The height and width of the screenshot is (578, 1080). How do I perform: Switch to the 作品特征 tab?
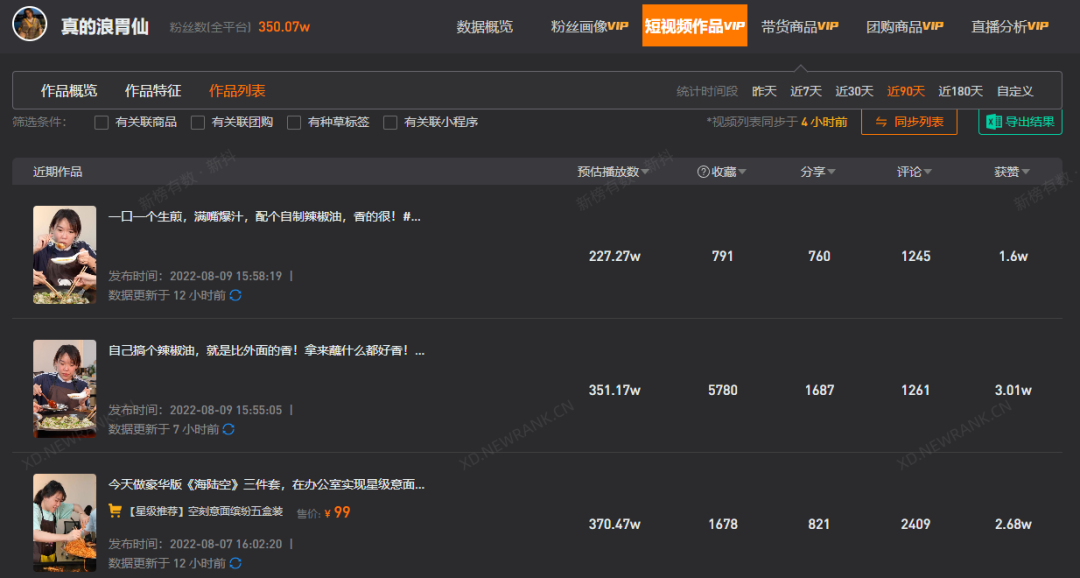click(x=153, y=91)
